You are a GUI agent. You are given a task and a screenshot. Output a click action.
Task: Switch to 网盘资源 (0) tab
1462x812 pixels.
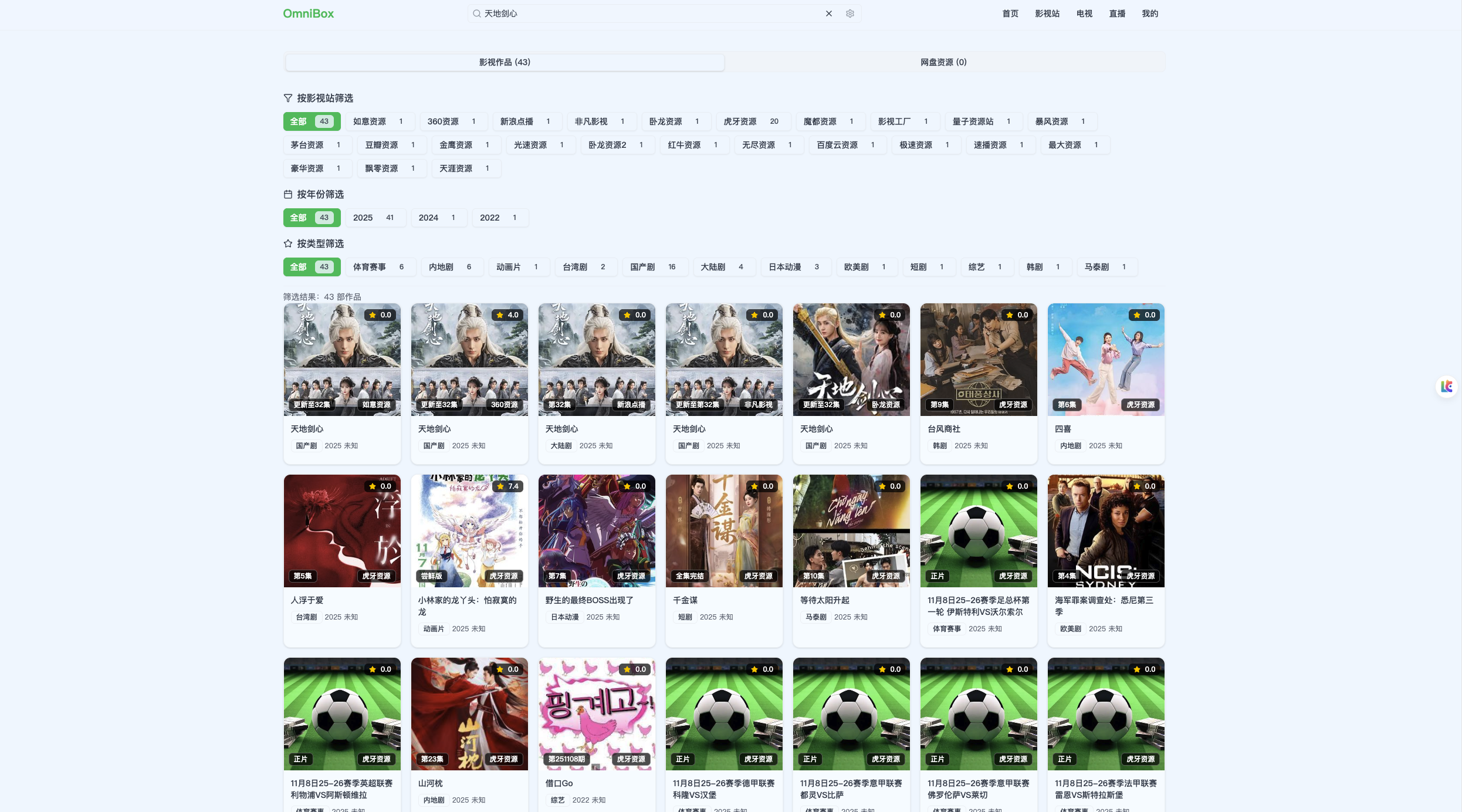pyautogui.click(x=943, y=62)
